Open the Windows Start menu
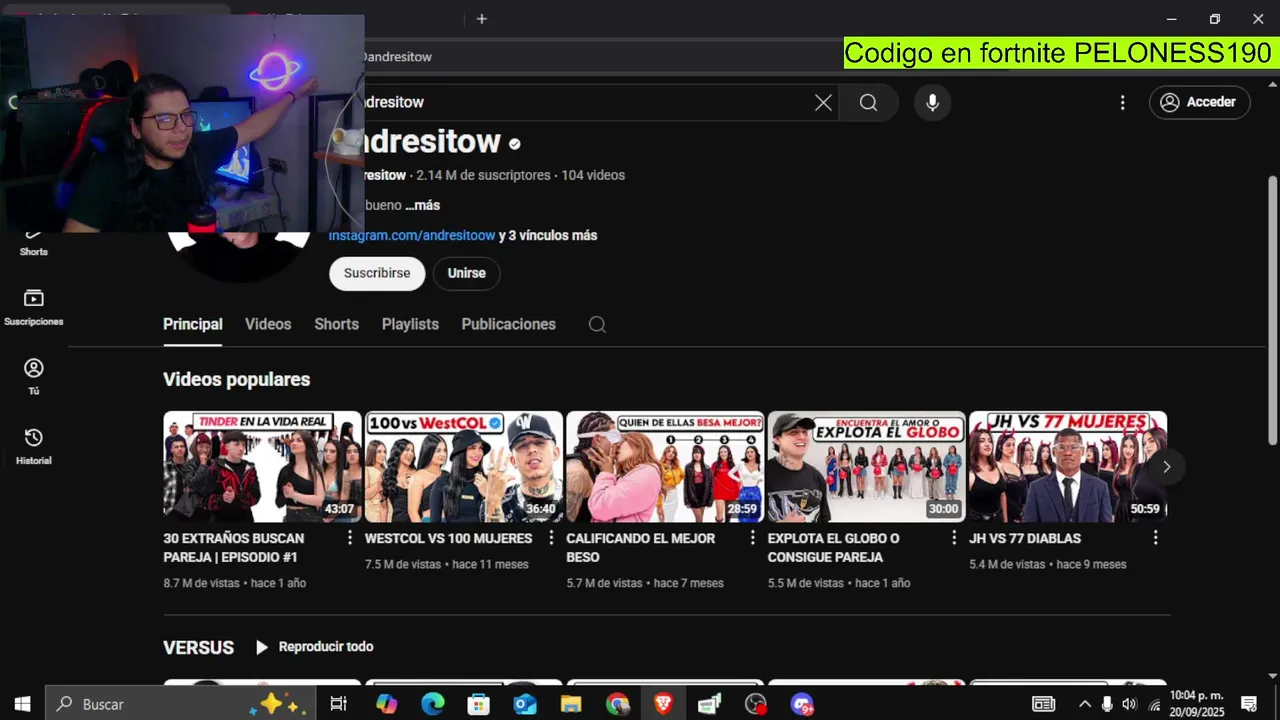The image size is (1280, 720). click(22, 704)
